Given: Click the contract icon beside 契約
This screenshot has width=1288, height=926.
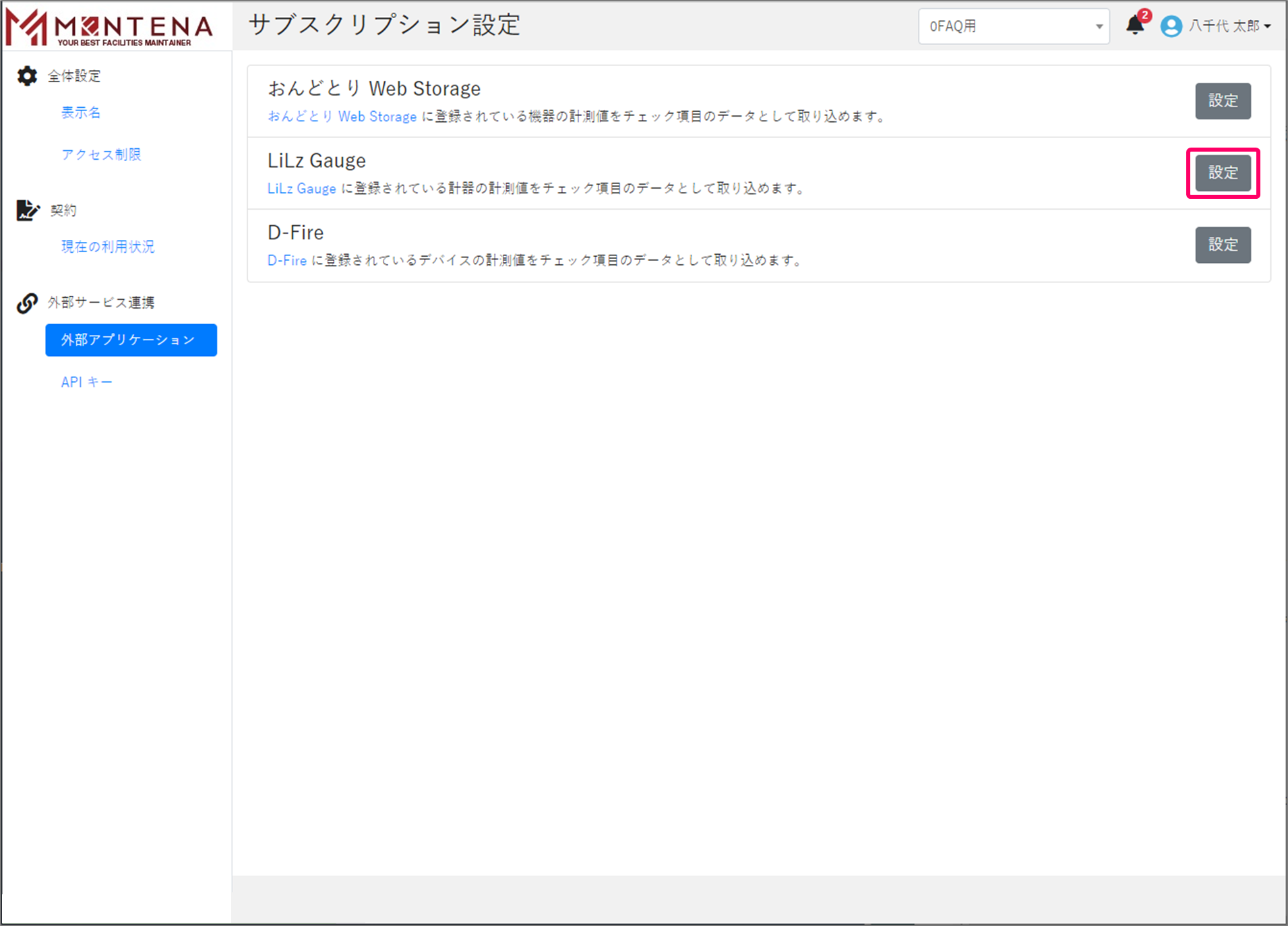Looking at the screenshot, I should 27,210.
